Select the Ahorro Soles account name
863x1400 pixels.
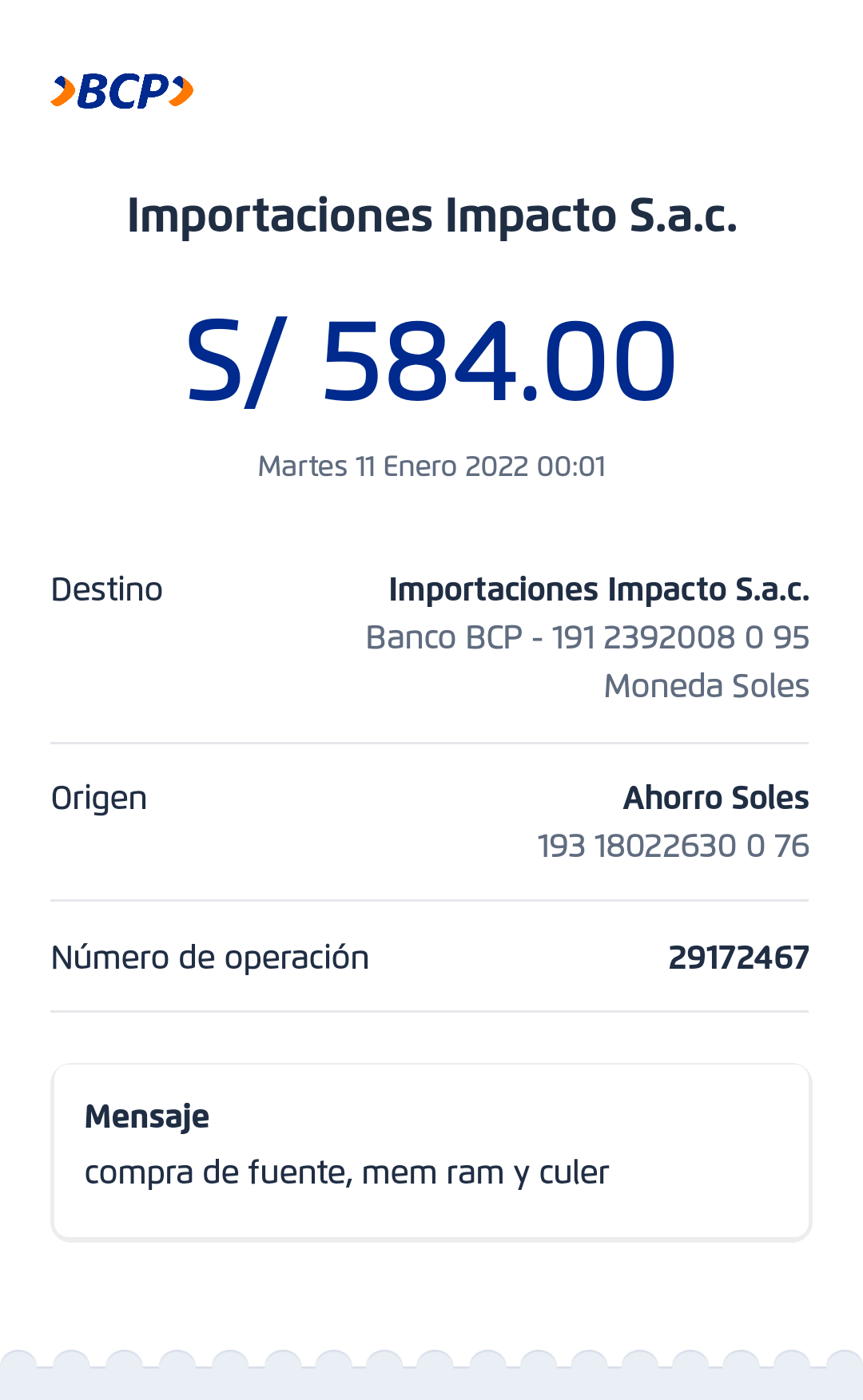716,799
